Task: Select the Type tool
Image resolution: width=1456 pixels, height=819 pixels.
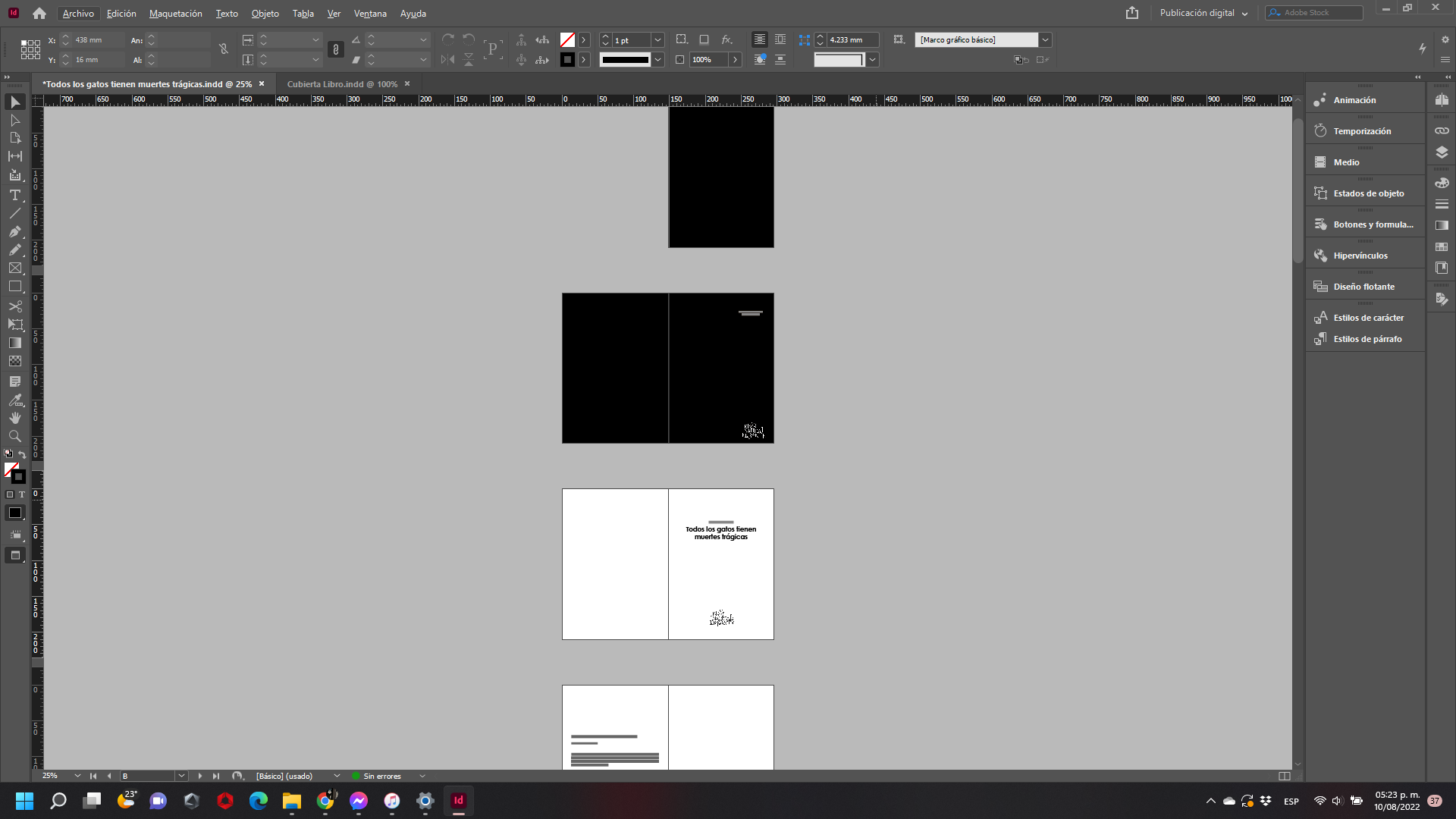Action: (x=14, y=195)
